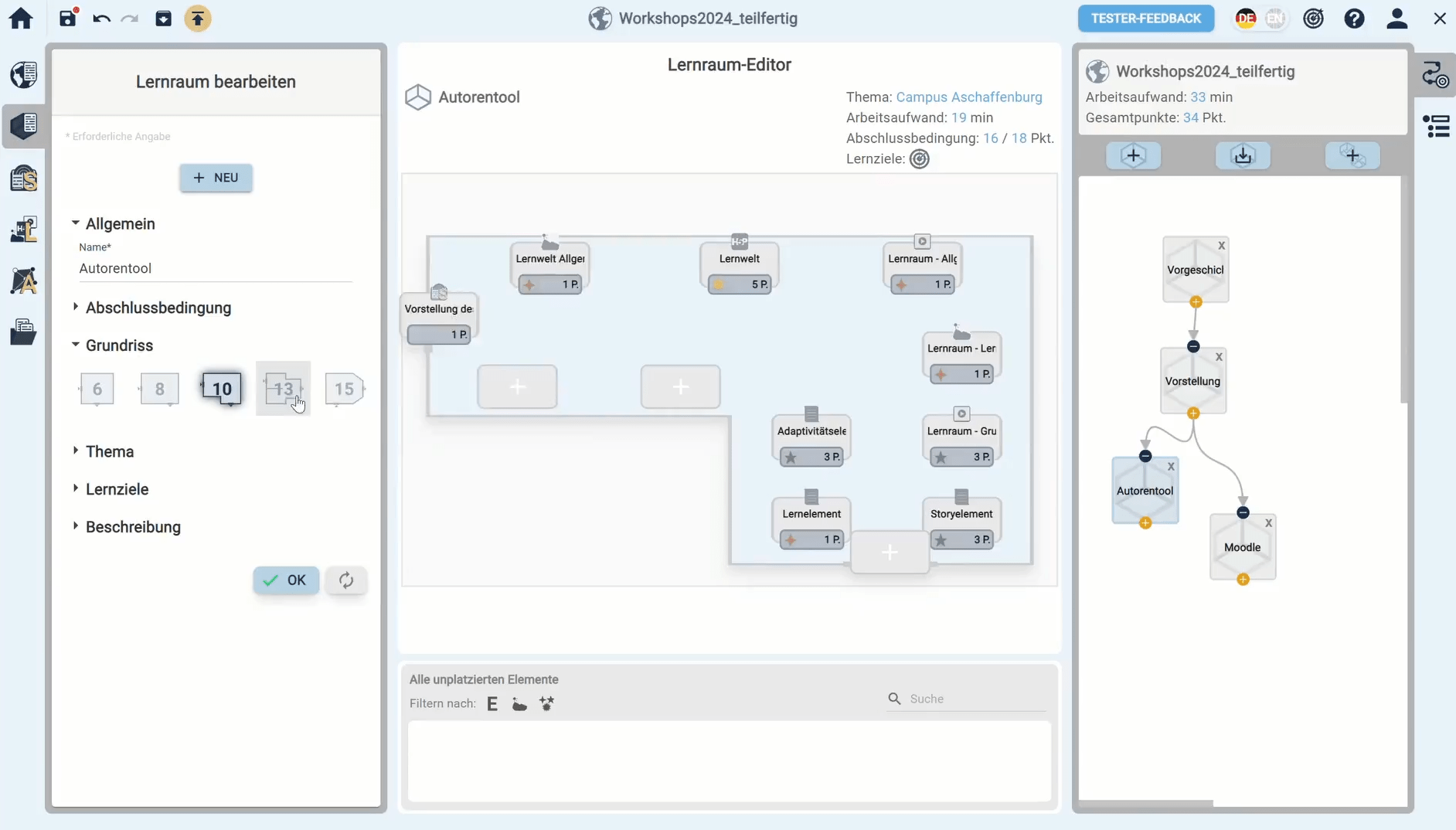Image resolution: width=1456 pixels, height=830 pixels.
Task: Open the user account icon
Action: coord(1396,18)
